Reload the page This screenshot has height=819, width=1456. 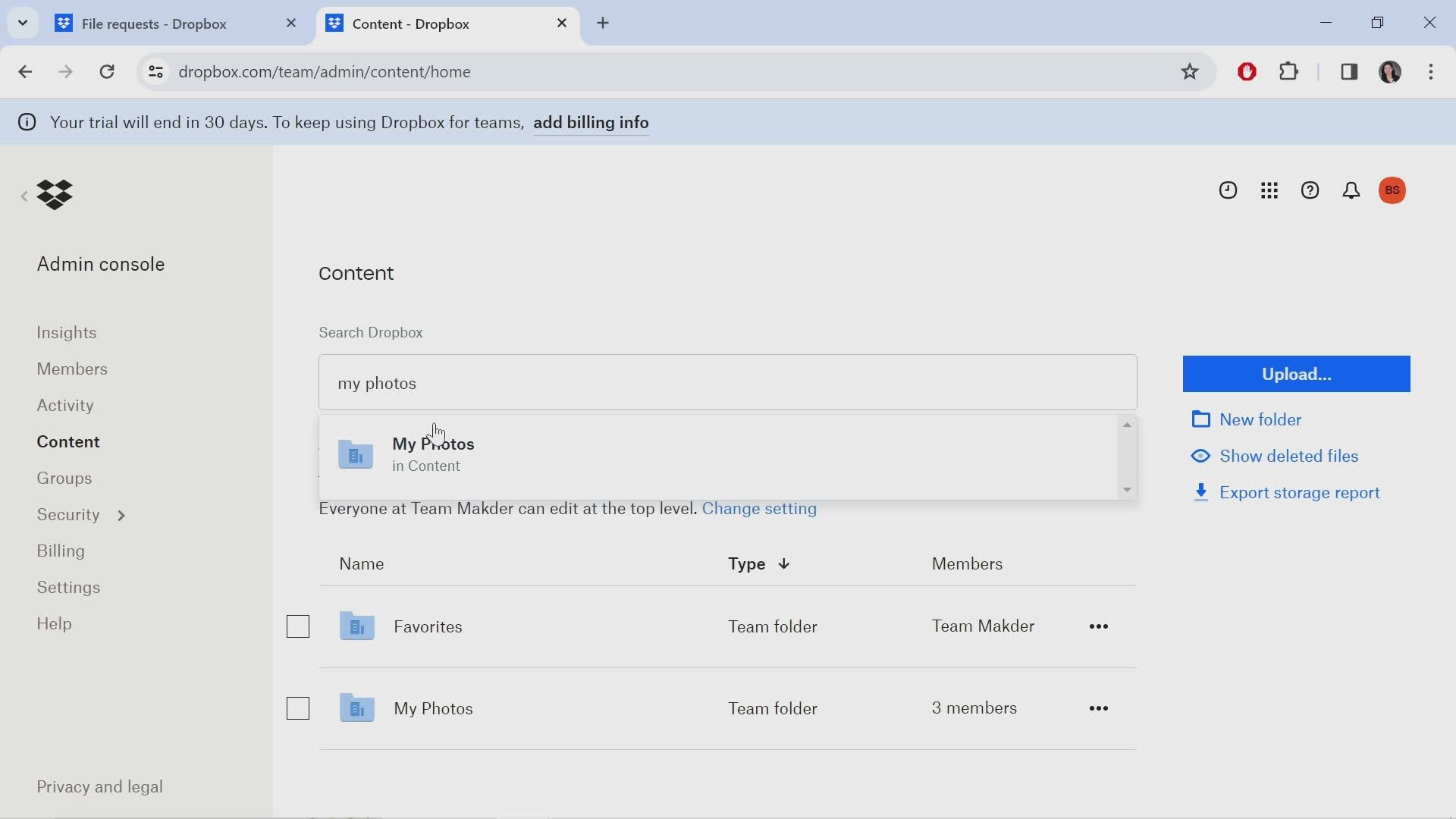pyautogui.click(x=107, y=71)
